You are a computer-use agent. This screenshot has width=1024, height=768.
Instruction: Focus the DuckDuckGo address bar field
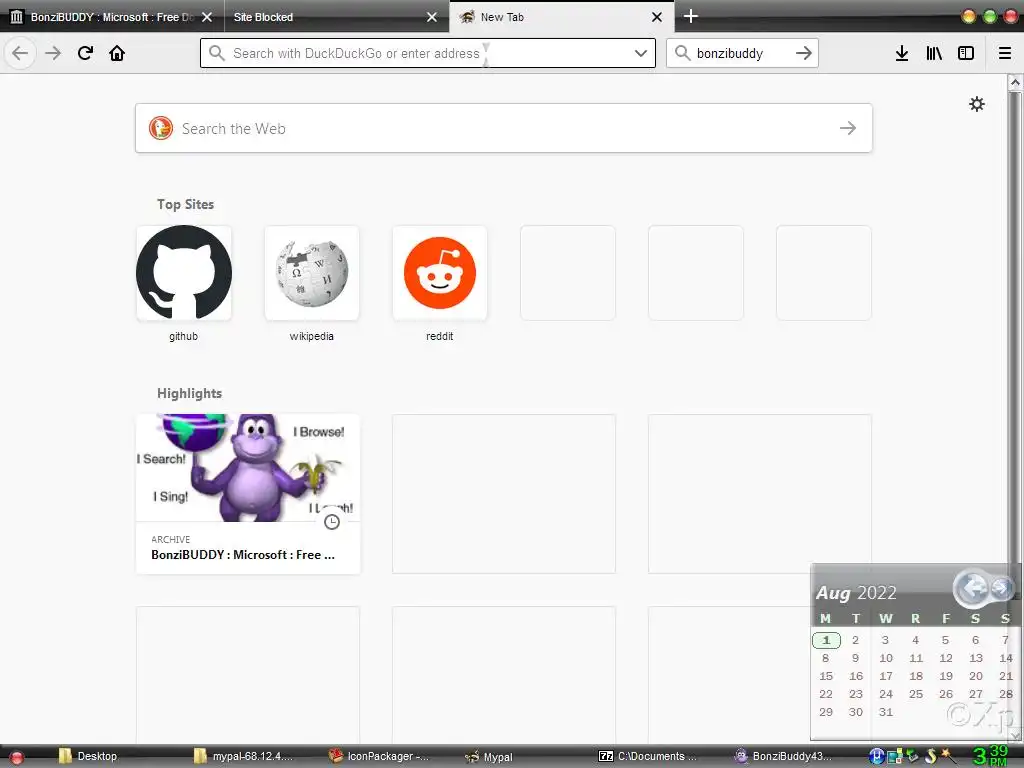pos(428,53)
